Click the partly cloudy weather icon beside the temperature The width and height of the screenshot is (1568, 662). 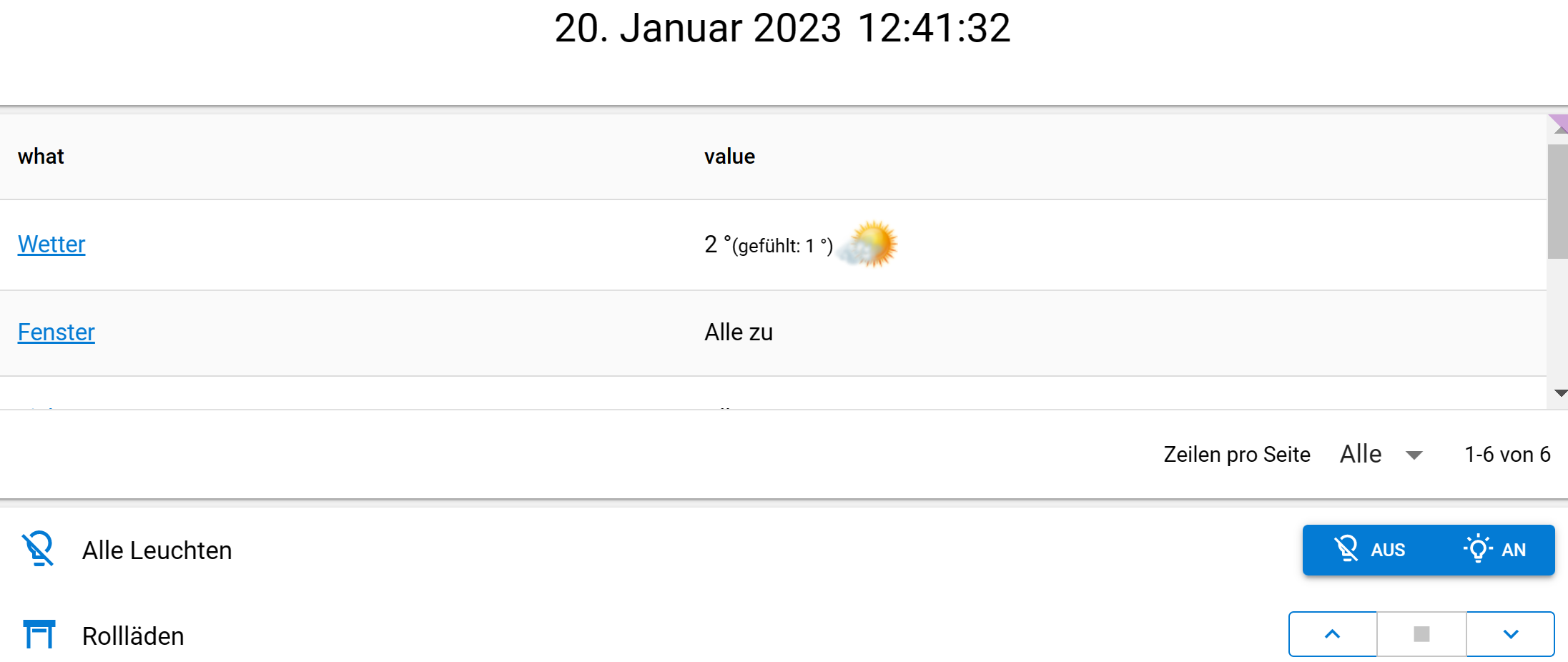point(867,244)
